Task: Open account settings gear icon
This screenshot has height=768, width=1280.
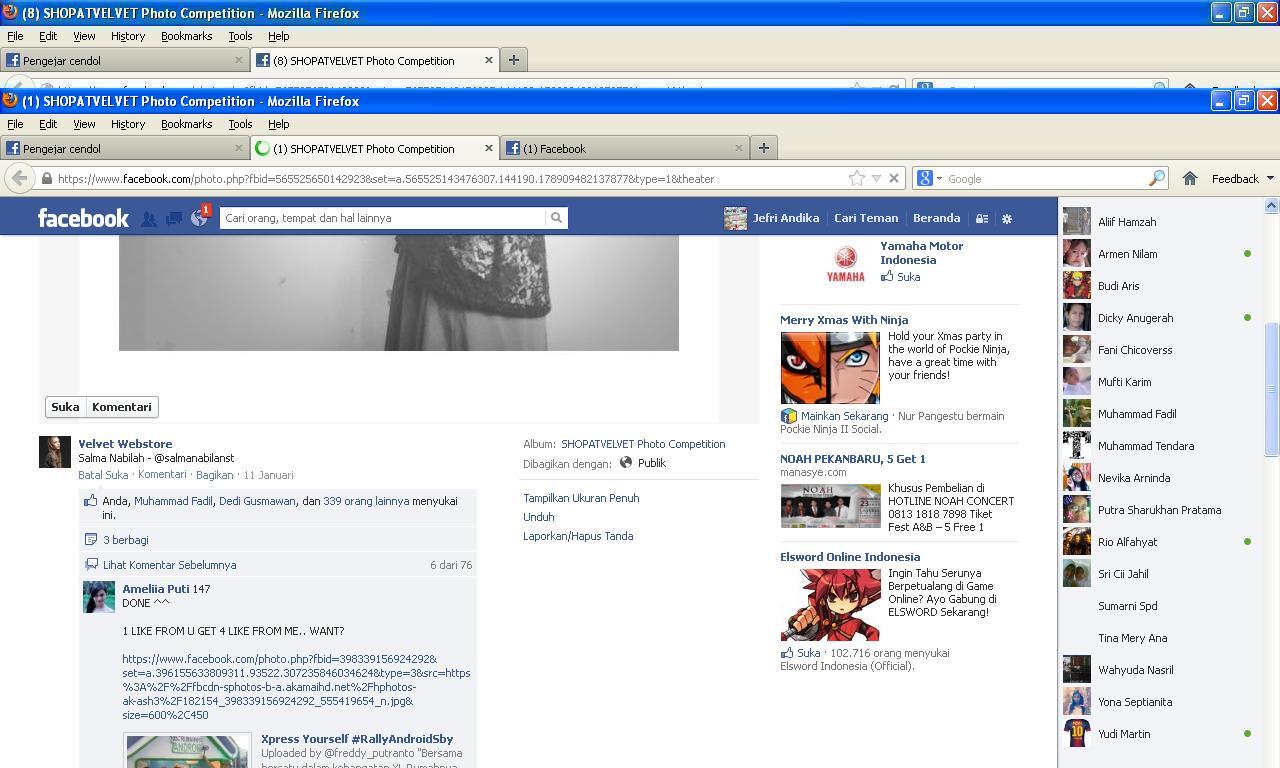Action: coord(1007,218)
